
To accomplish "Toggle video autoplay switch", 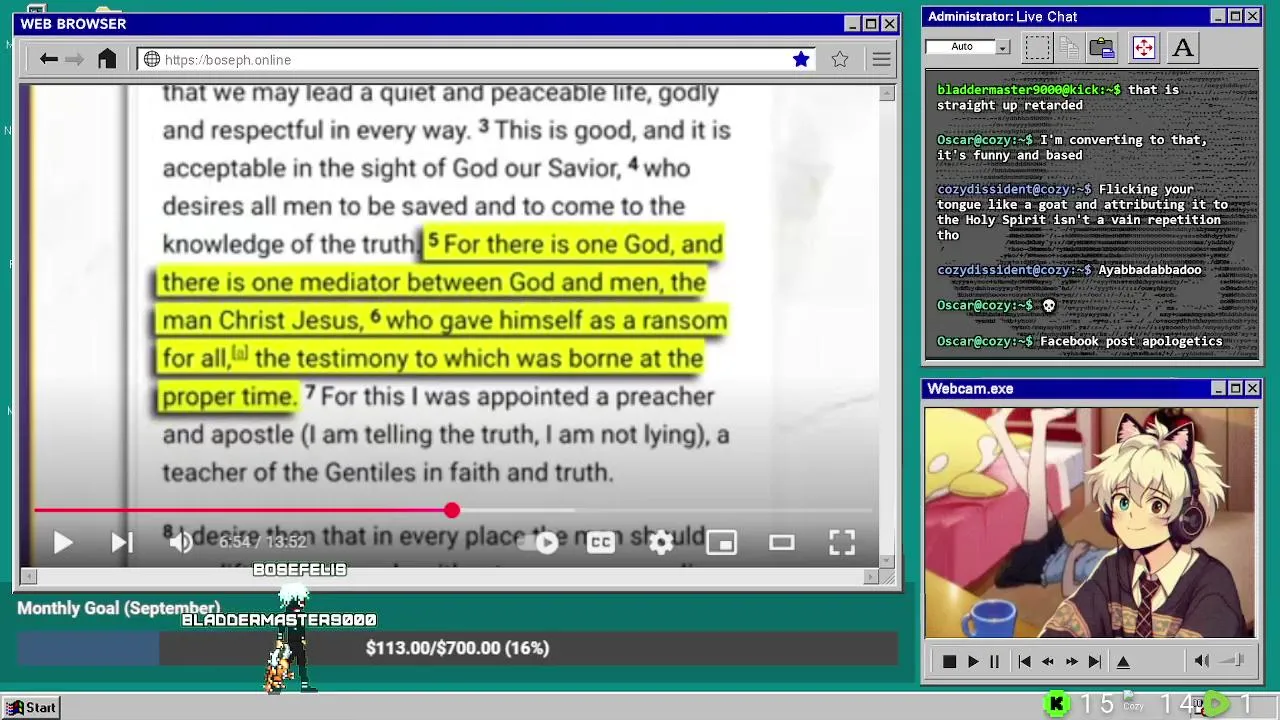I will (x=540, y=543).
